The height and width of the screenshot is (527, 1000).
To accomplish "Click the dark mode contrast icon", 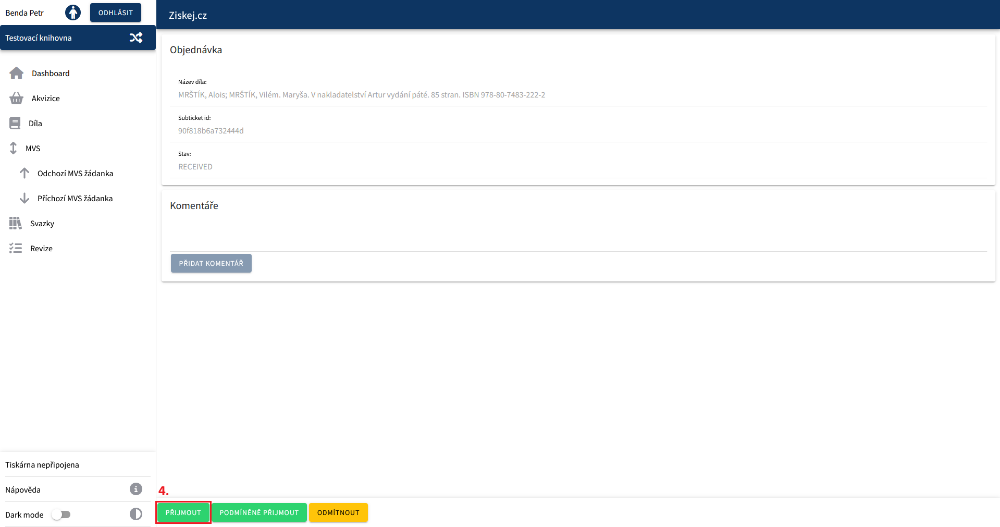I will (x=136, y=514).
